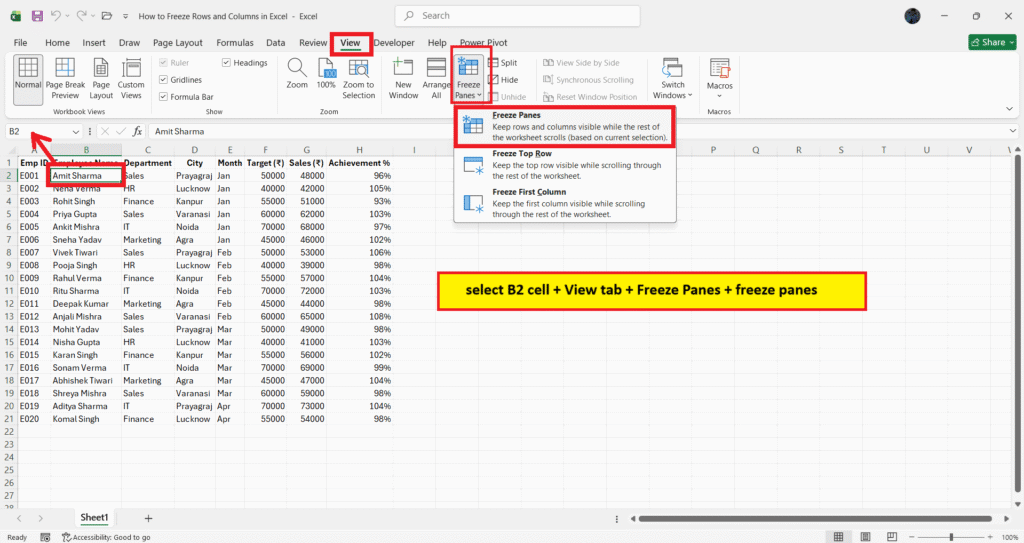The height and width of the screenshot is (543, 1024).
Task: Switch to Normal workbook view
Action: [x=28, y=78]
